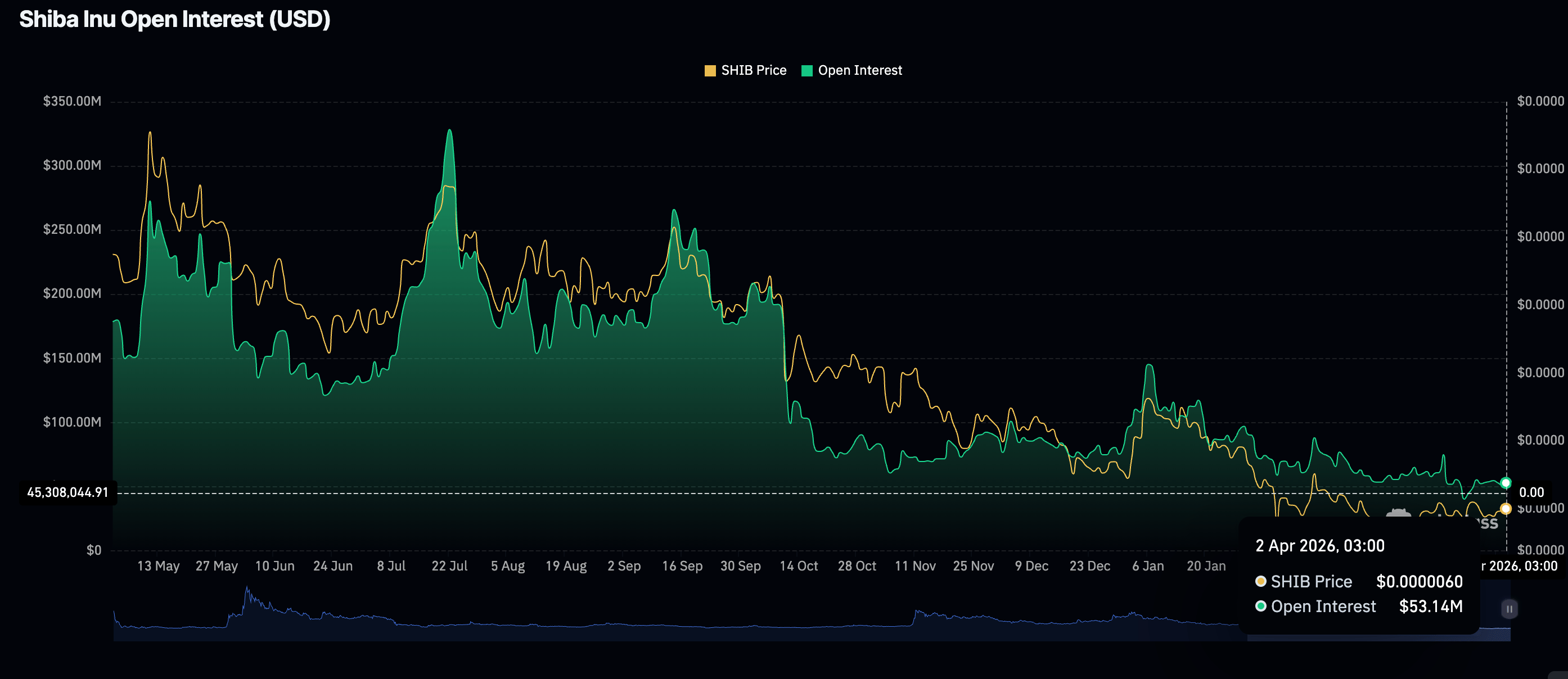Click the 6 Jan x-axis date label
The width and height of the screenshot is (1568, 679).
click(1147, 566)
